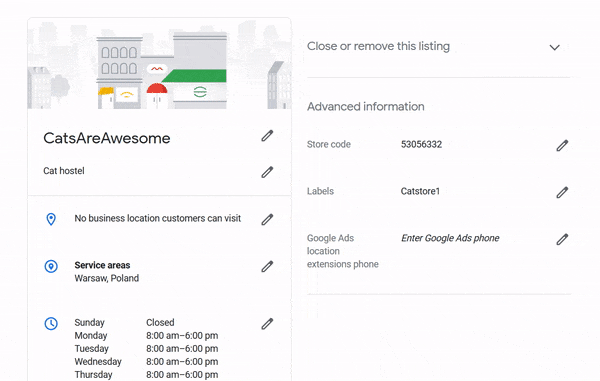Click the location pin icon
600x381 pixels.
click(x=51, y=219)
